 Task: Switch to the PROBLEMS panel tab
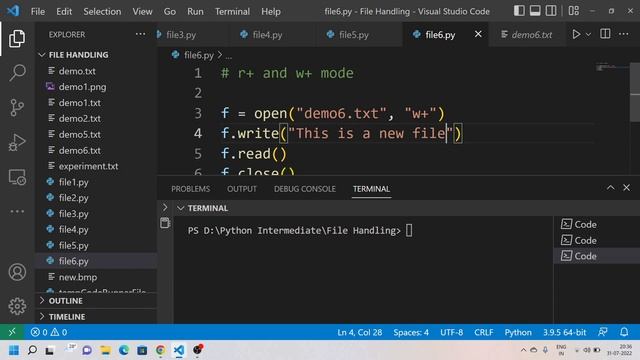(191, 189)
